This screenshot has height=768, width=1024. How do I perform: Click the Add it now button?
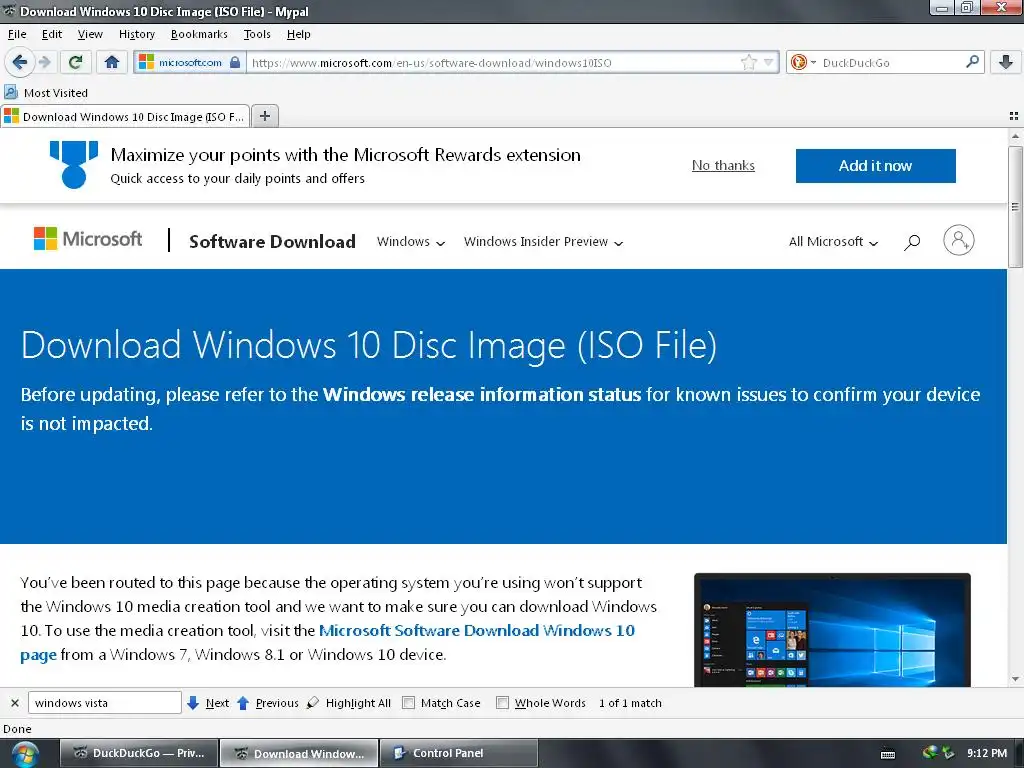tap(875, 166)
